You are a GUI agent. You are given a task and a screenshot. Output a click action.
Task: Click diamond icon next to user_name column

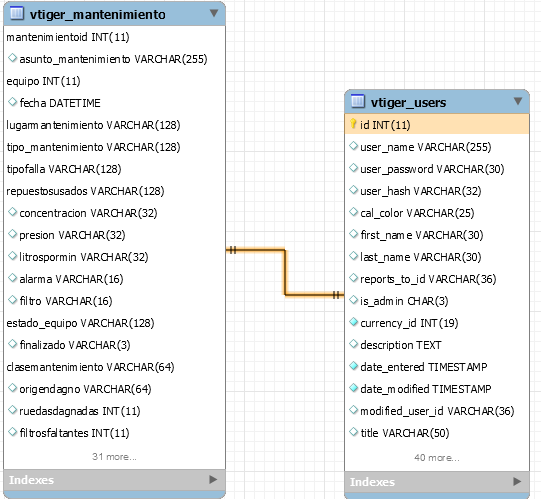[353, 146]
